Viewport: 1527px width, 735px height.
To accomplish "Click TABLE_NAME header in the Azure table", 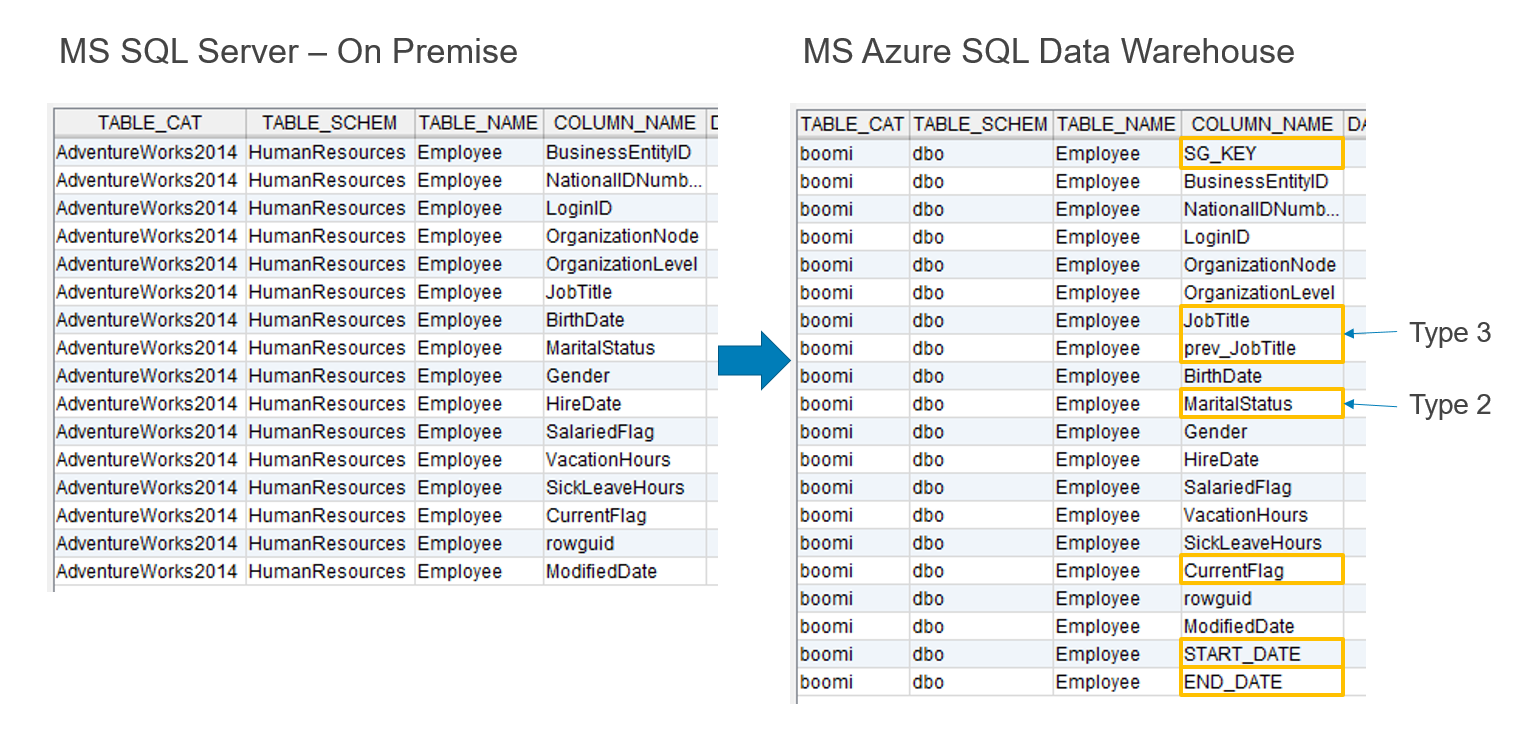I will click(x=1116, y=124).
